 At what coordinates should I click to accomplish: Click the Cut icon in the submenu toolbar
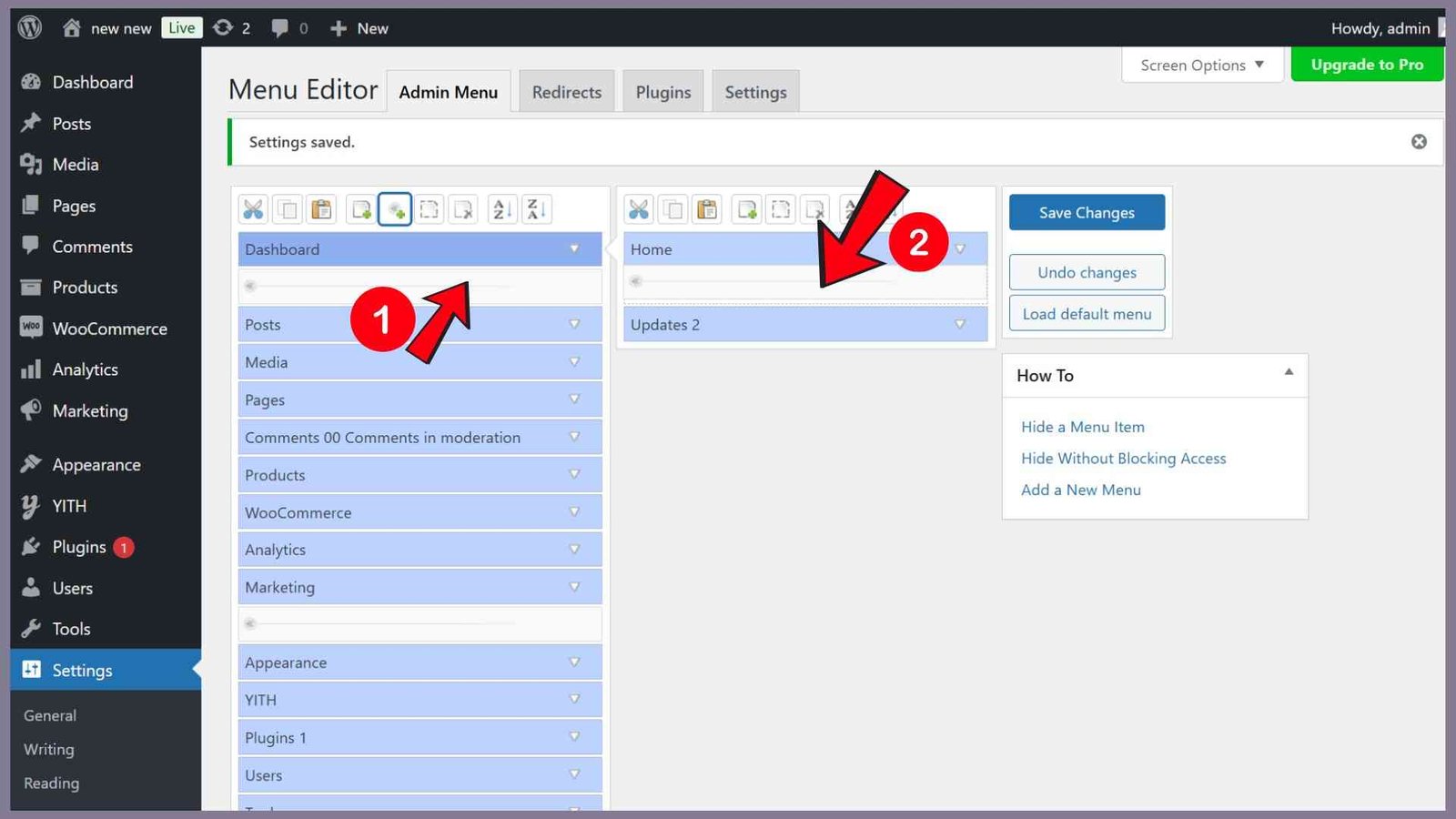tap(639, 210)
